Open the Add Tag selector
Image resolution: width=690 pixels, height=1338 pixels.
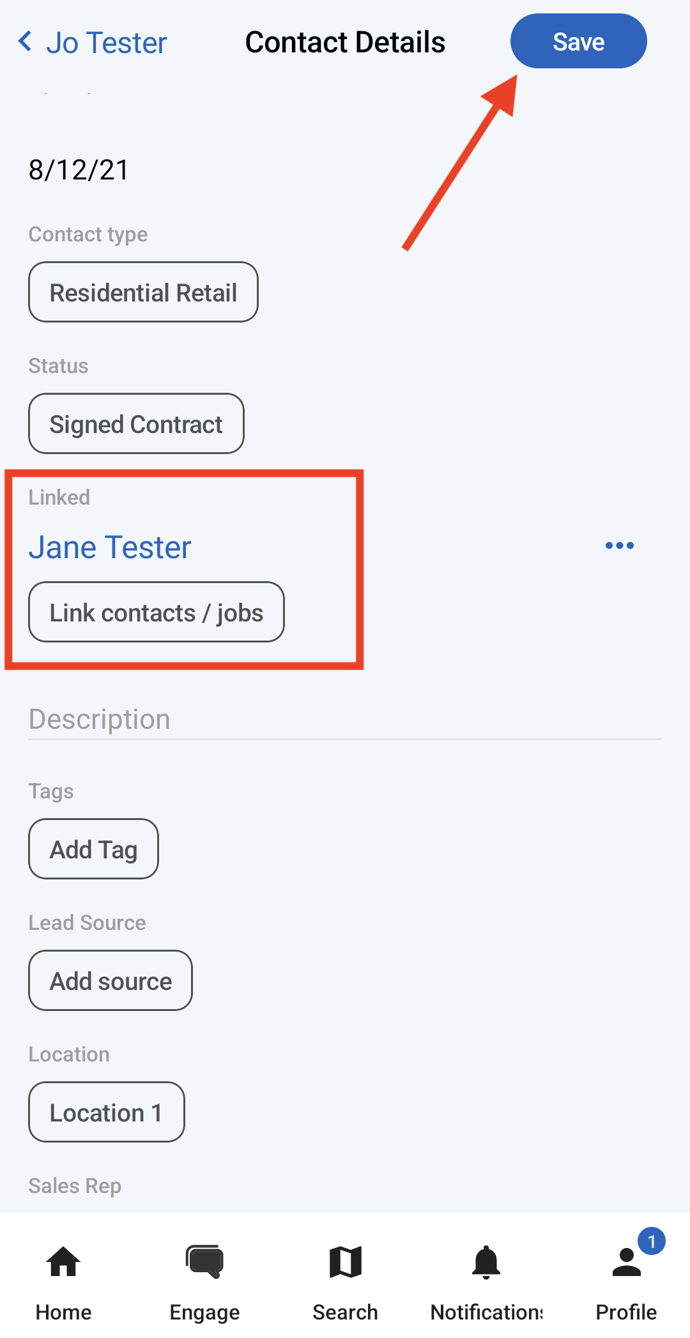[93, 849]
